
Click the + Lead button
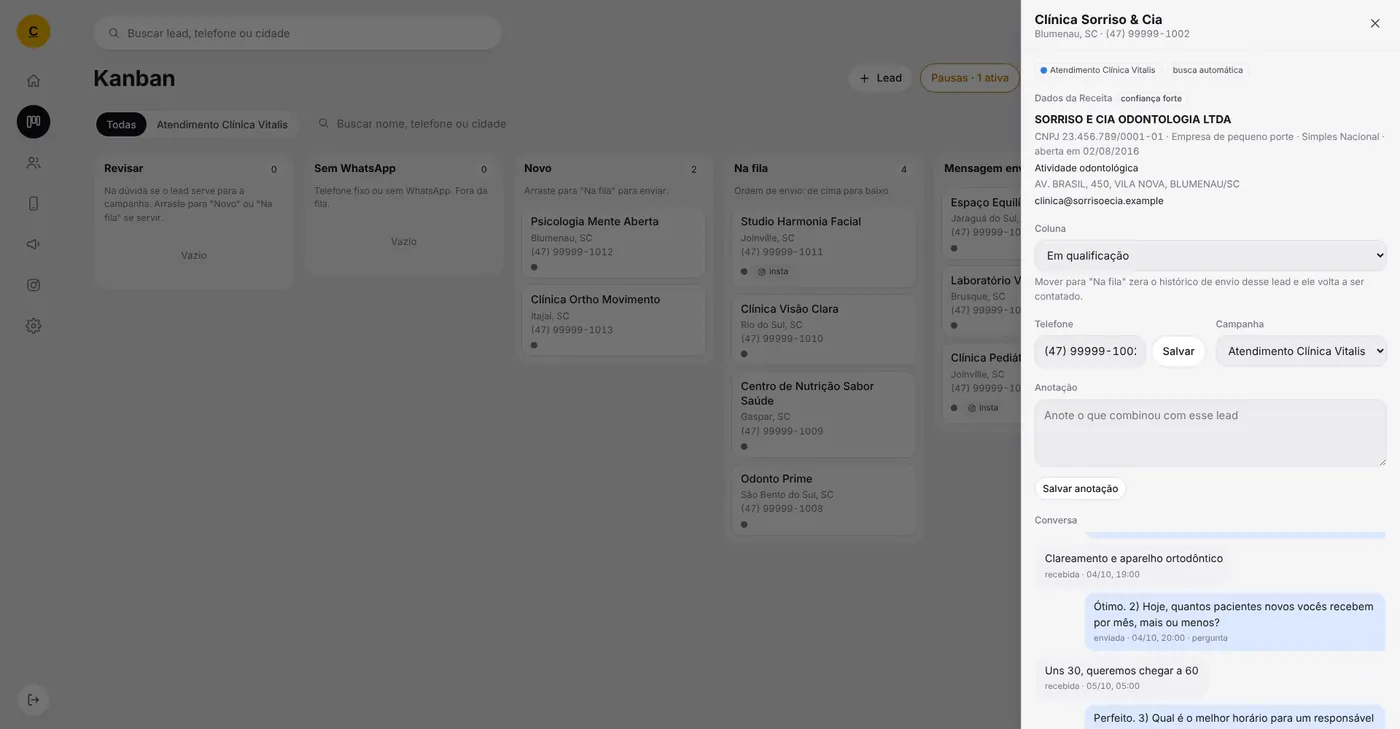coord(880,78)
